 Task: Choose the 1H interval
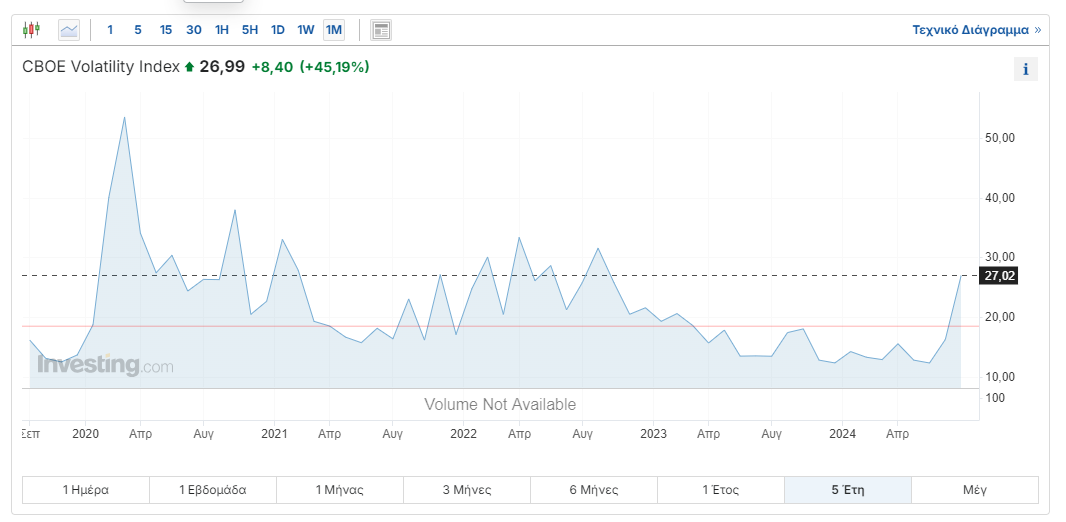222,30
